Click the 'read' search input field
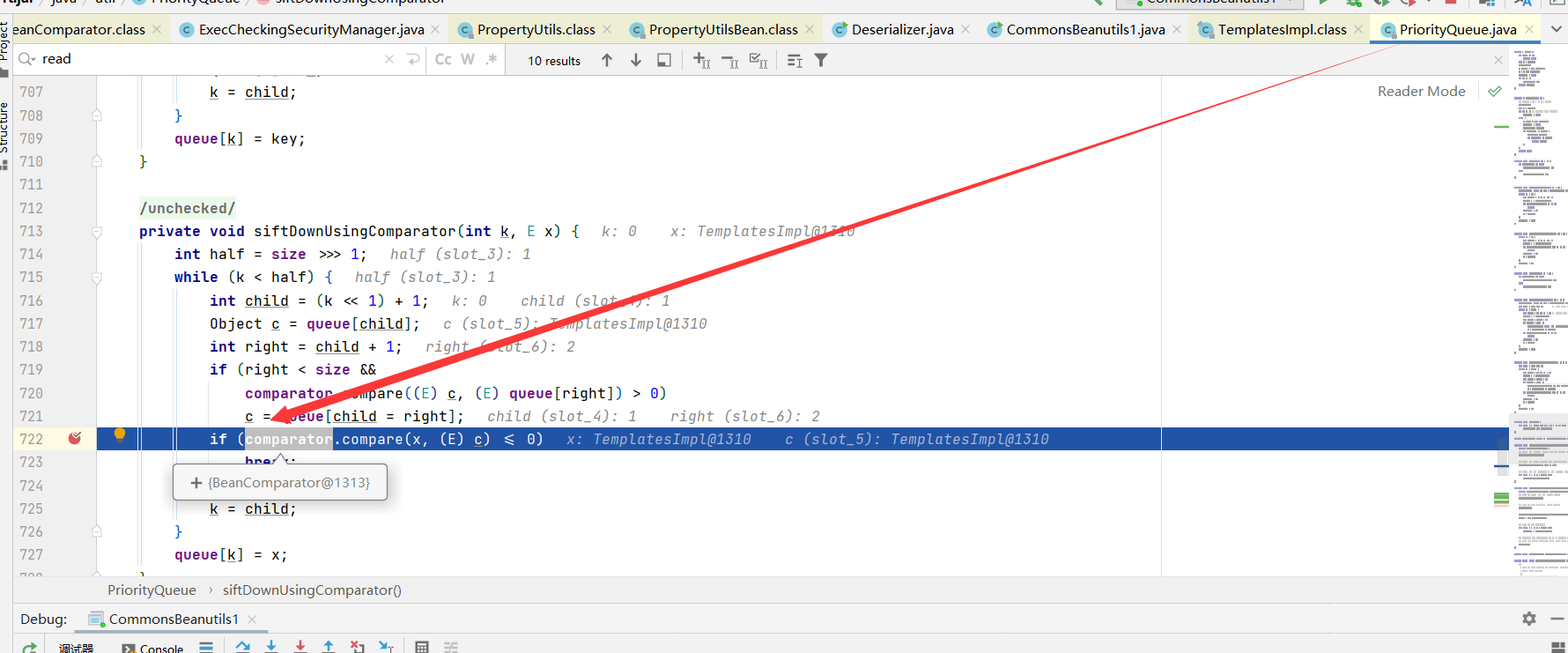Screen dimensions: 1568x653 pyautogui.click(x=211, y=59)
